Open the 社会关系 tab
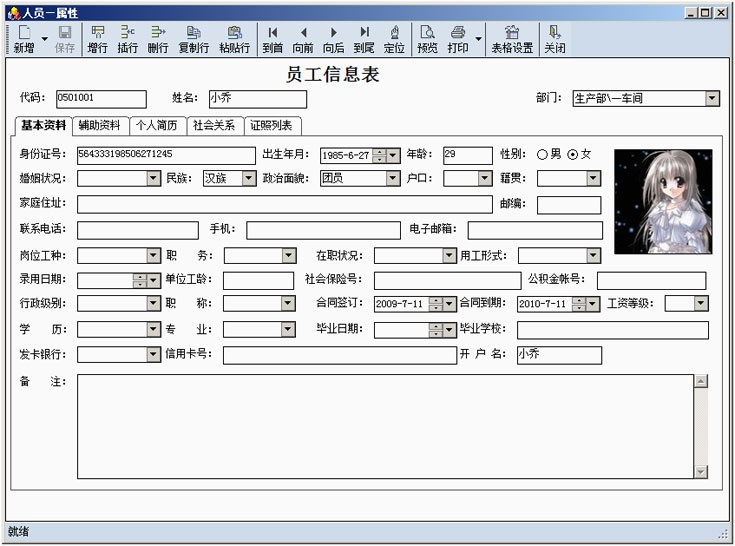The width and height of the screenshot is (735, 546). (214, 126)
